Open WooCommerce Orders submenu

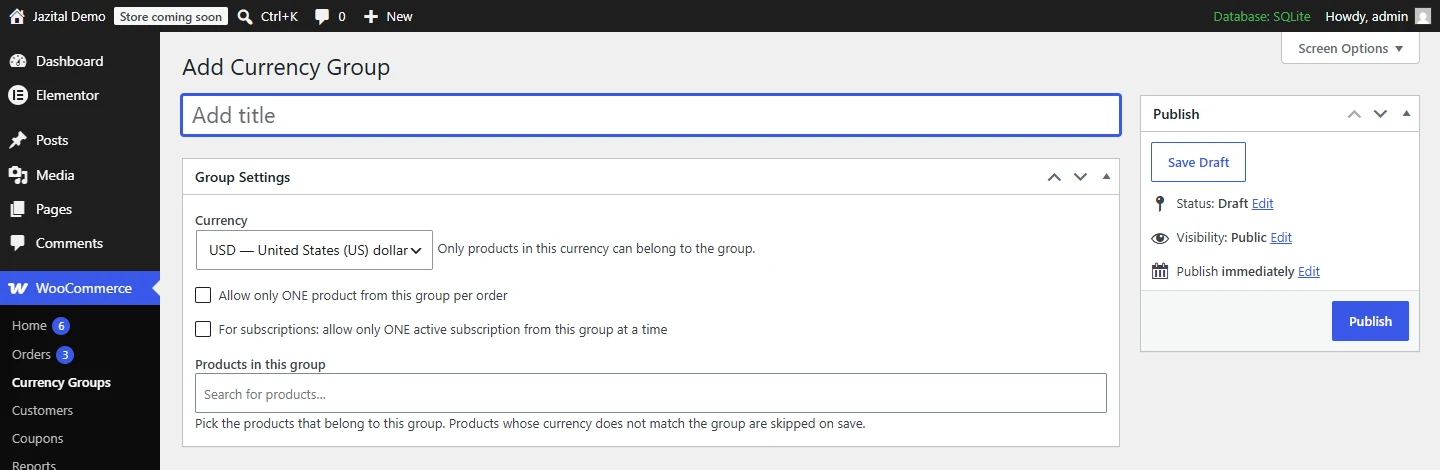31,354
